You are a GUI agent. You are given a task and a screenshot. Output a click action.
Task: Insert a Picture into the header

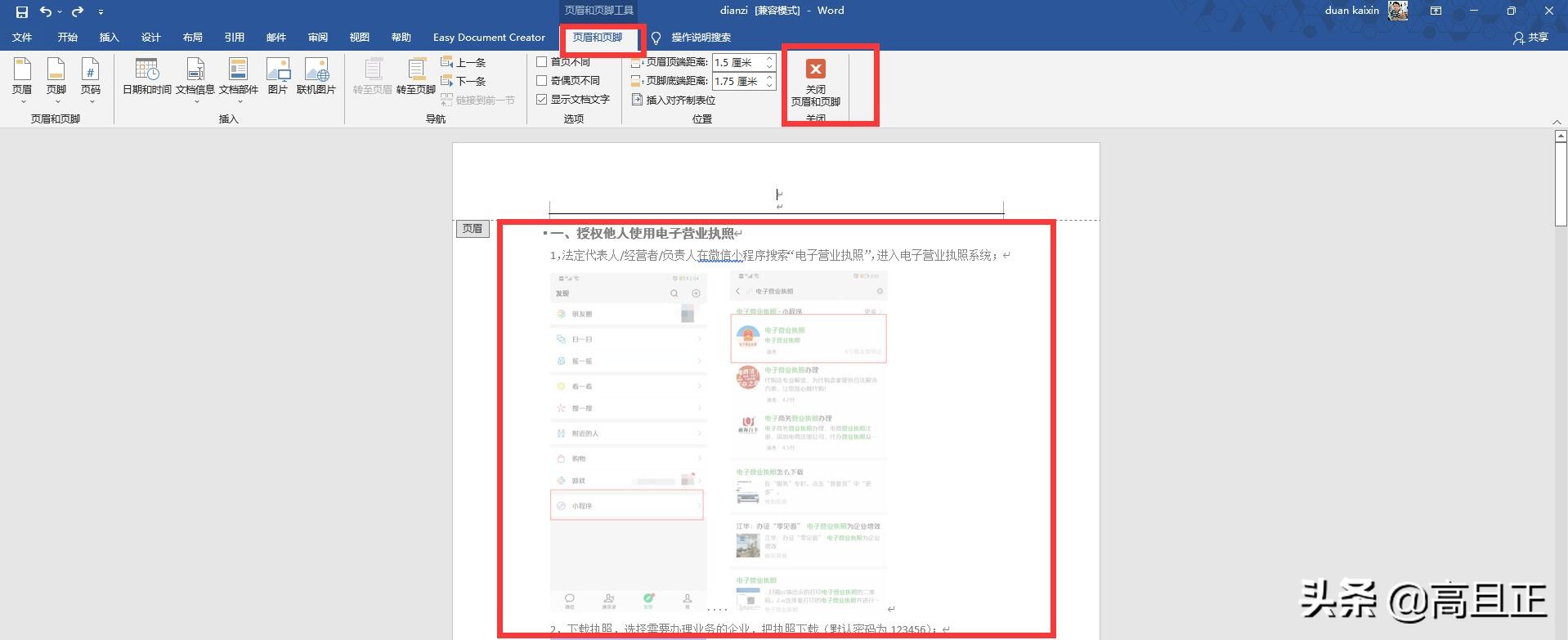click(x=278, y=75)
